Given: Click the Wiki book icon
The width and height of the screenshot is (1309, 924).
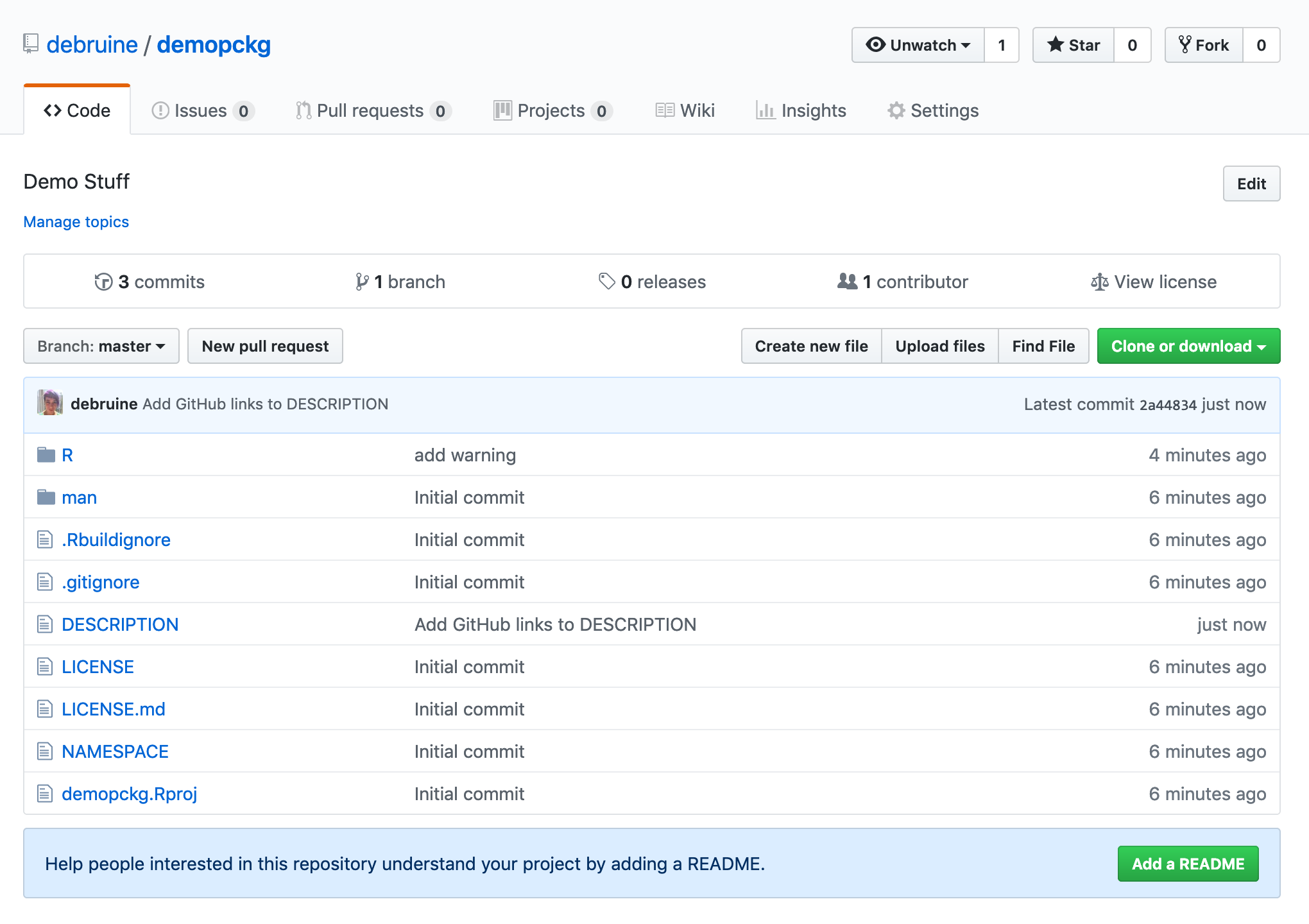Looking at the screenshot, I should (665, 110).
